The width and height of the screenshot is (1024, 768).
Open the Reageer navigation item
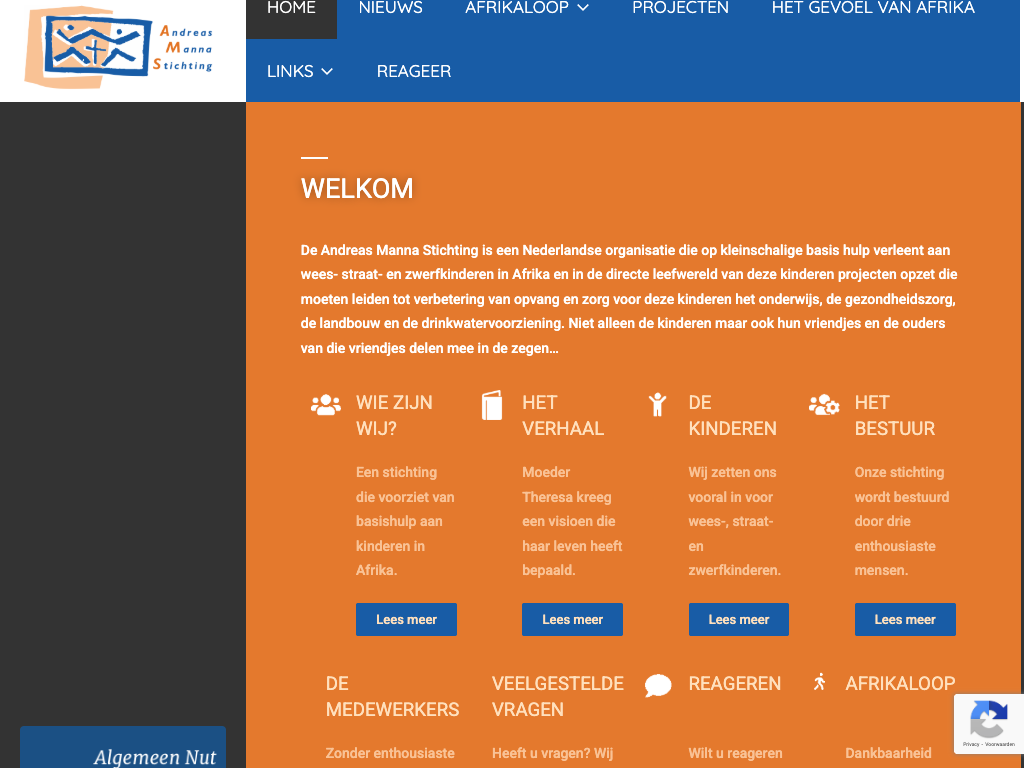(x=414, y=71)
